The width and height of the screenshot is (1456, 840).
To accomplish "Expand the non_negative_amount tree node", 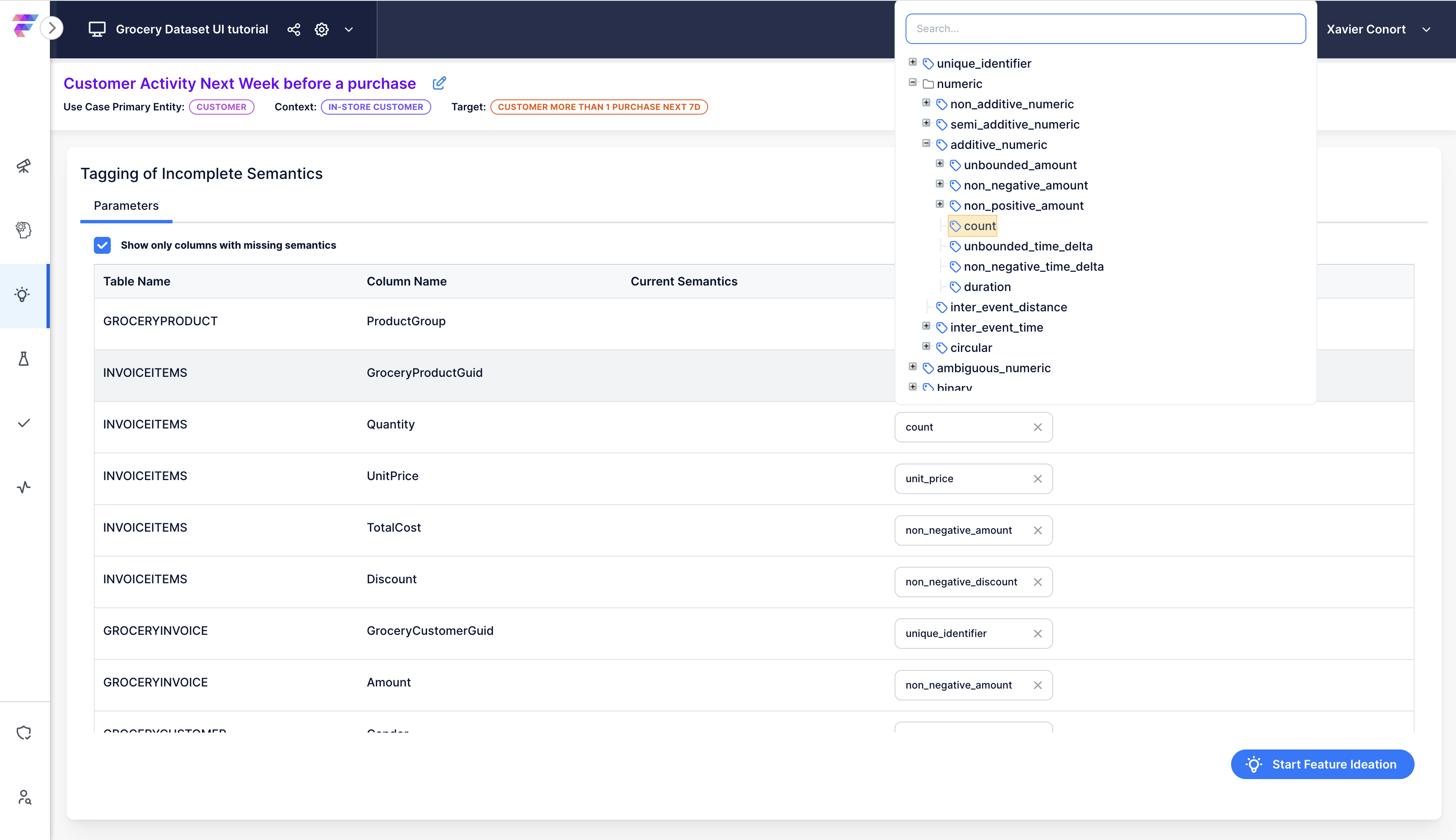I will tap(940, 184).
